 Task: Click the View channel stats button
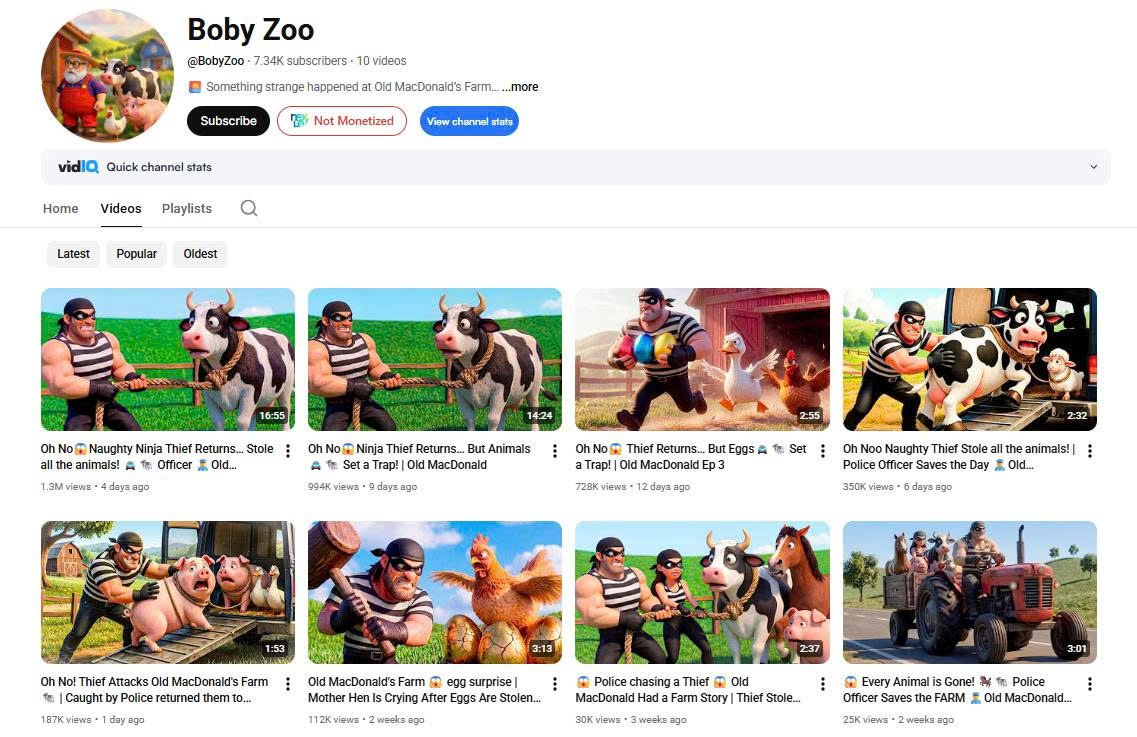click(469, 121)
